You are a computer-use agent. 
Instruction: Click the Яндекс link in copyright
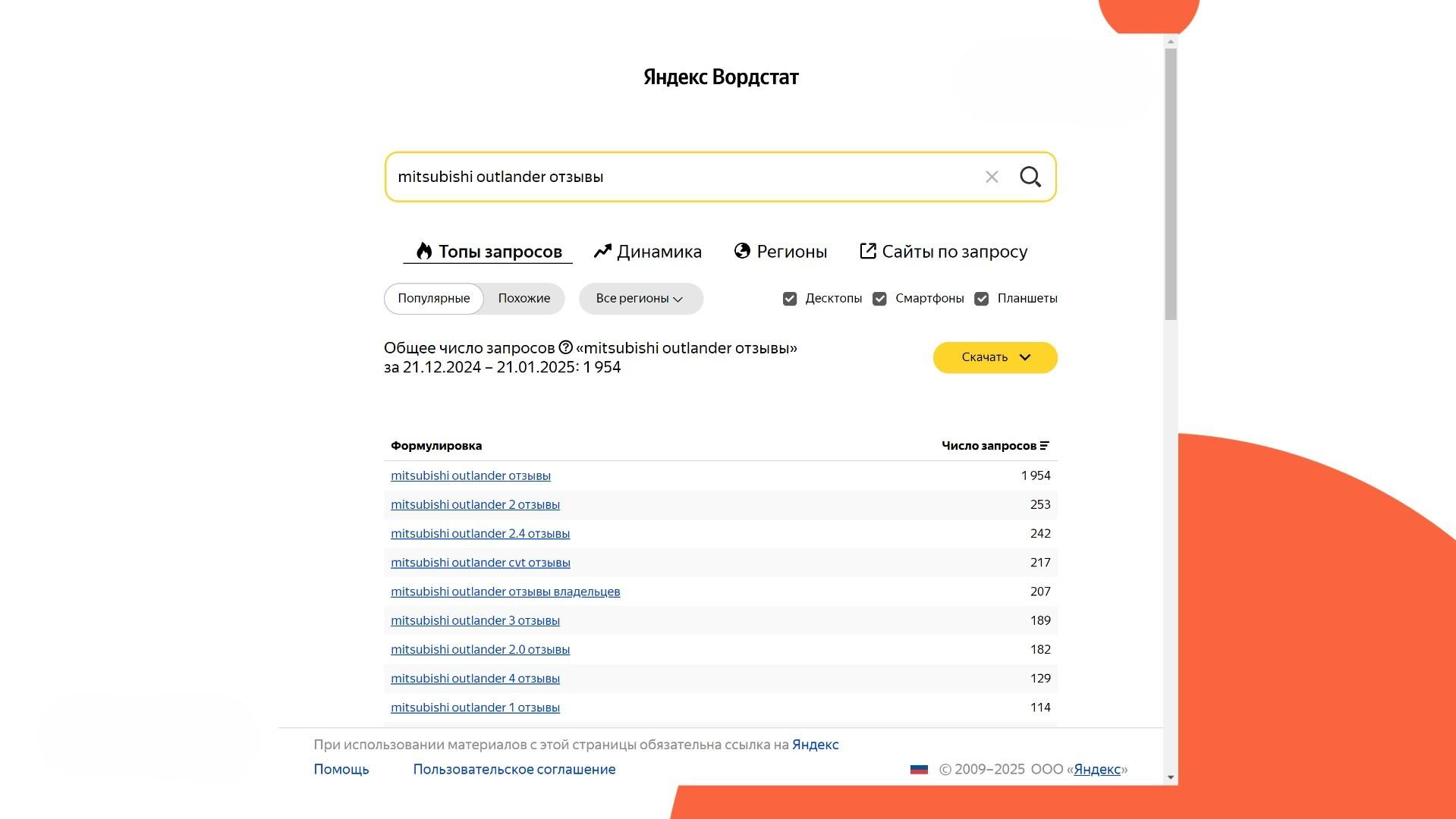coord(1097,769)
